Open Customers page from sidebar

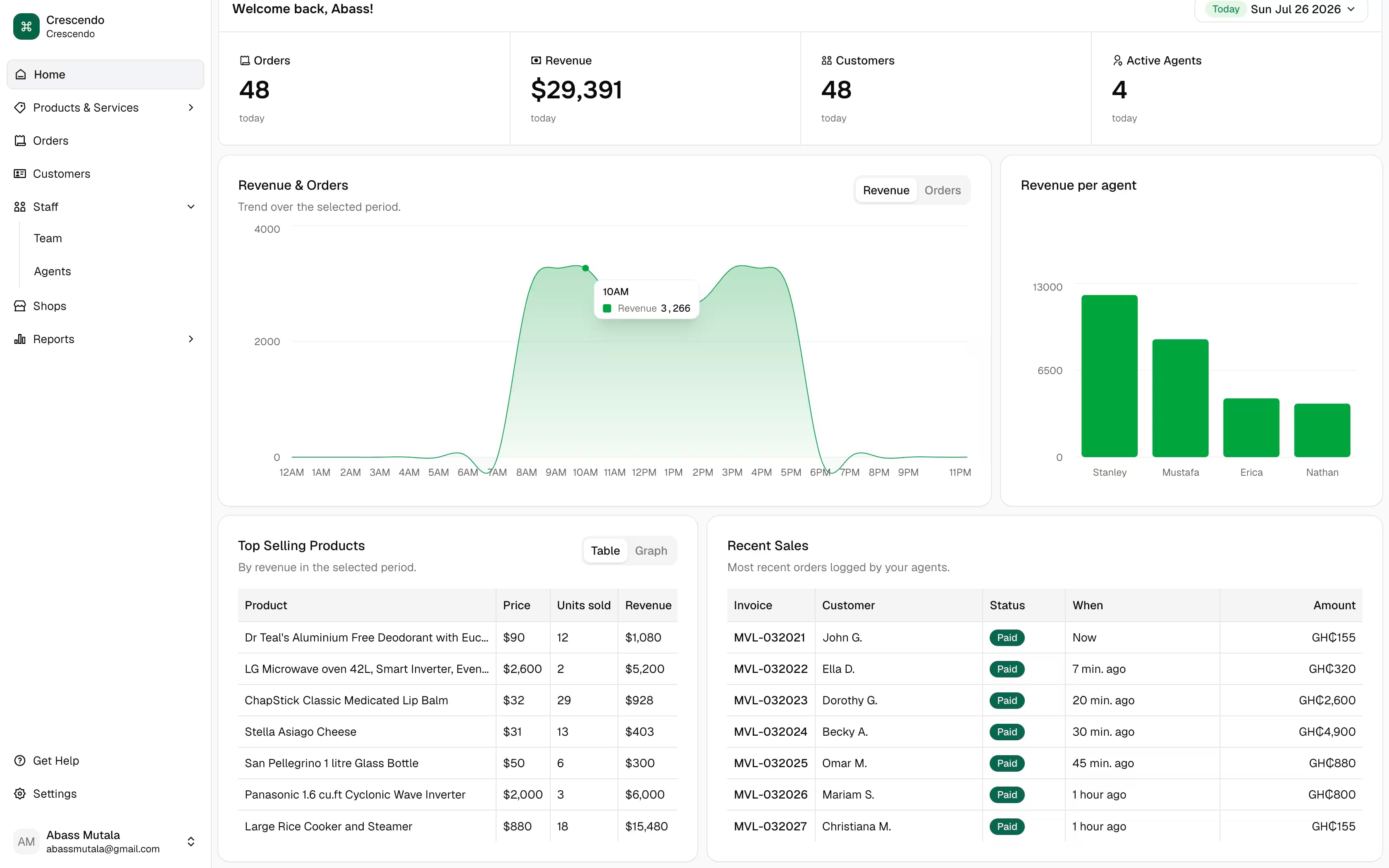coord(62,173)
